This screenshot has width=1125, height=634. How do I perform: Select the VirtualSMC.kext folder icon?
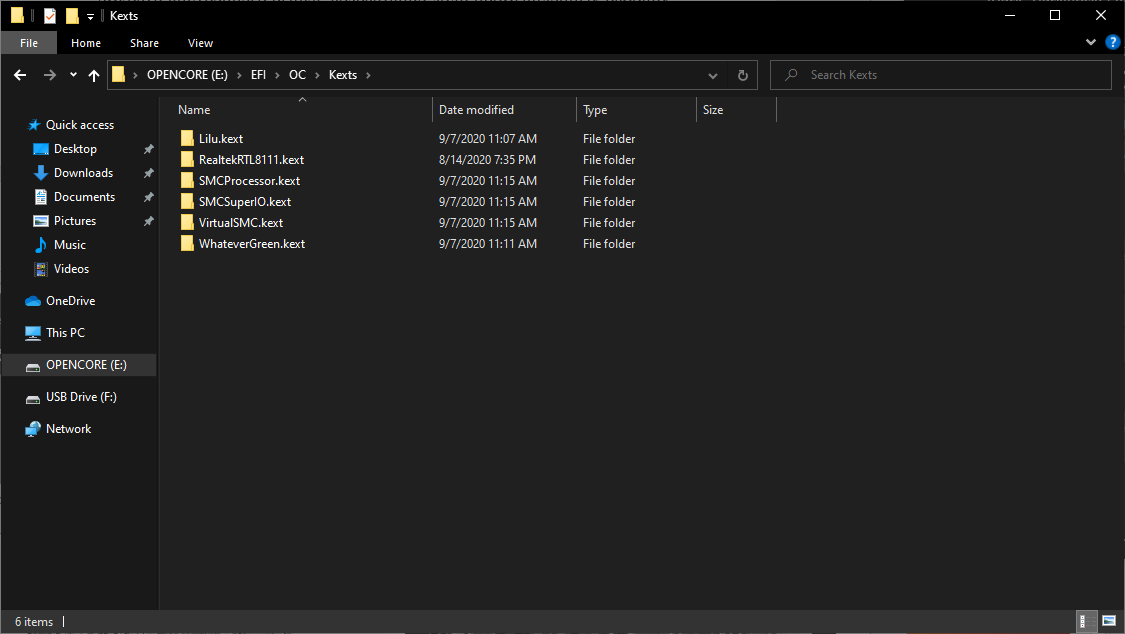(x=187, y=222)
